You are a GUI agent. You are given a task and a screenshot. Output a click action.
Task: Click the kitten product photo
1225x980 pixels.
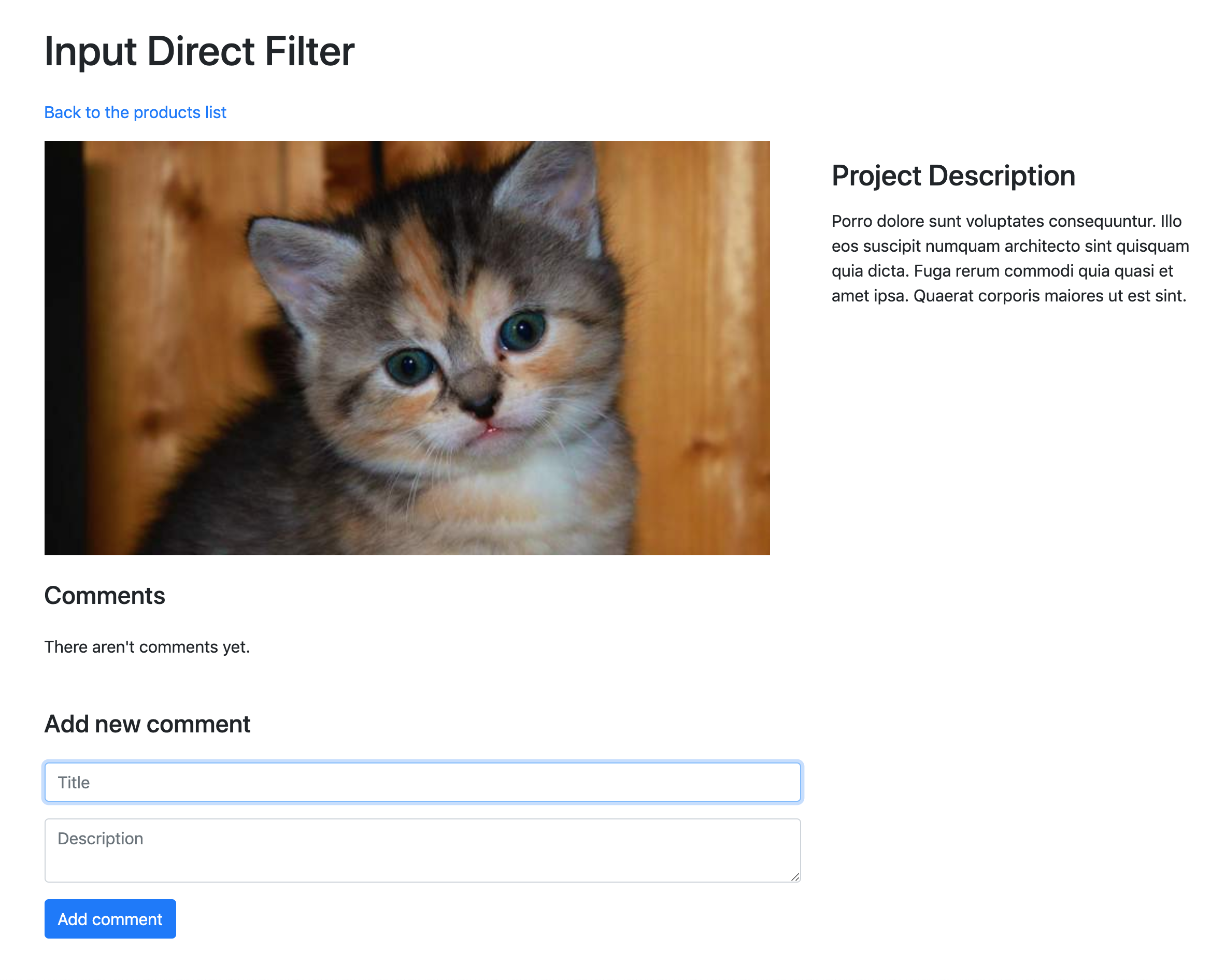click(x=407, y=348)
